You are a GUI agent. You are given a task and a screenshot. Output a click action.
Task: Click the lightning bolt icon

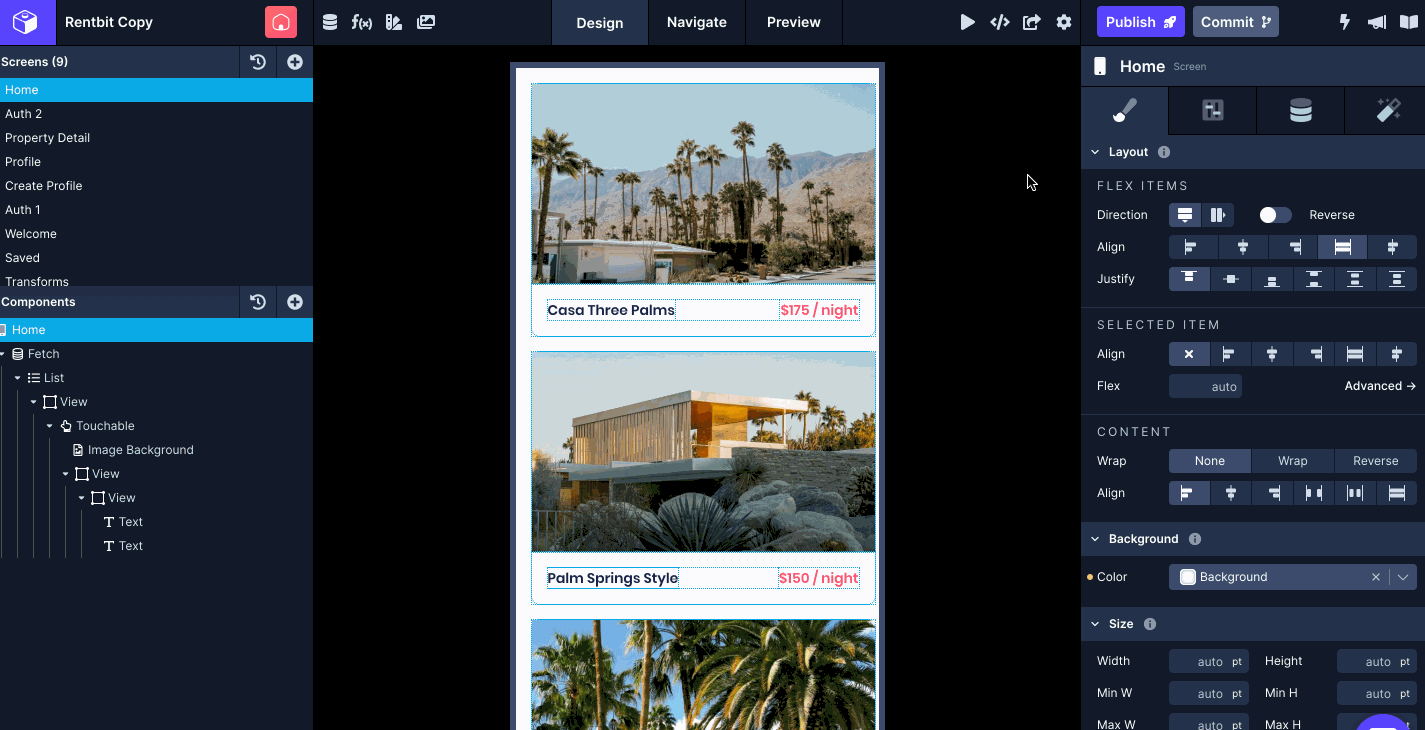[1345, 22]
